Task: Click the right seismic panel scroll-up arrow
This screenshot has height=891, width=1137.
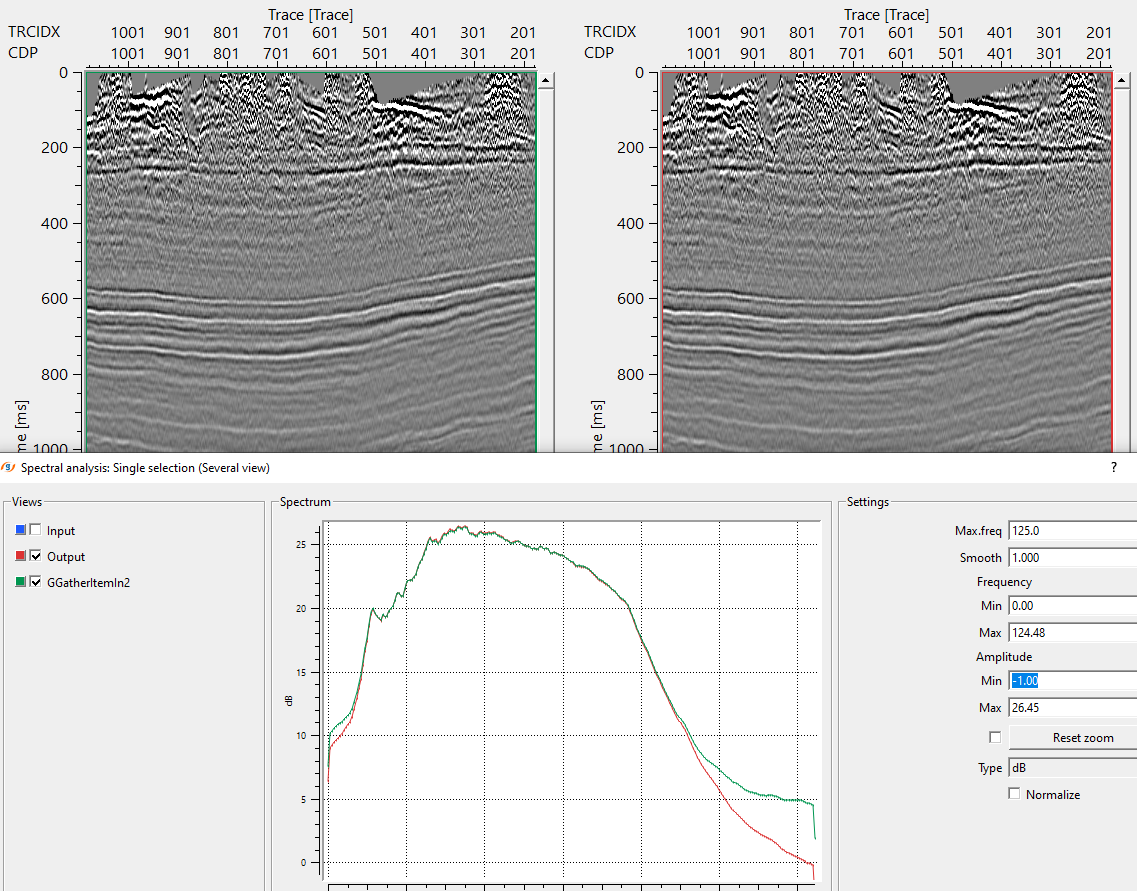Action: [x=1121, y=79]
